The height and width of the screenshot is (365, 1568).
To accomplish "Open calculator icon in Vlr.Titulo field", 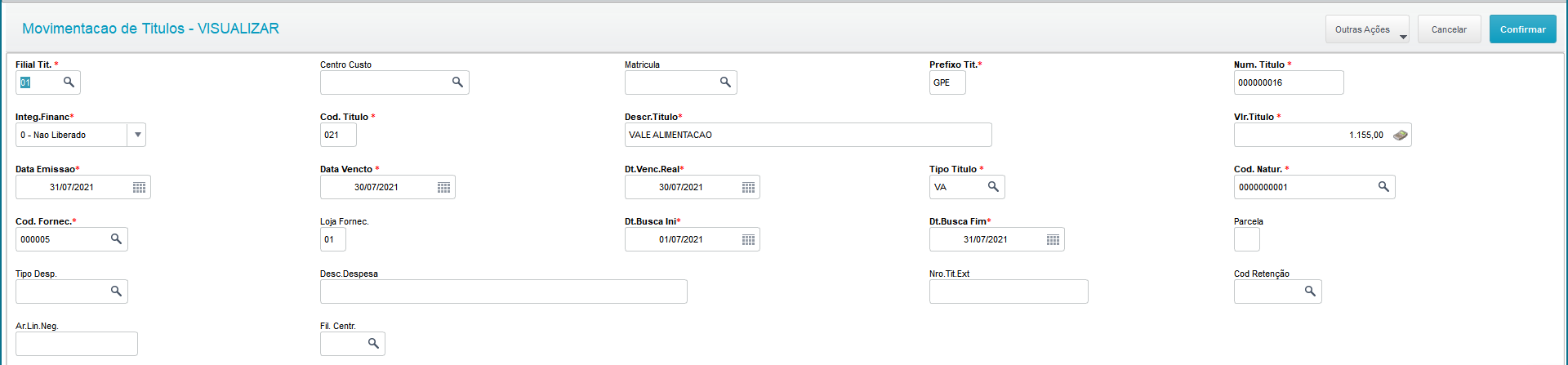I will coord(1400,135).
